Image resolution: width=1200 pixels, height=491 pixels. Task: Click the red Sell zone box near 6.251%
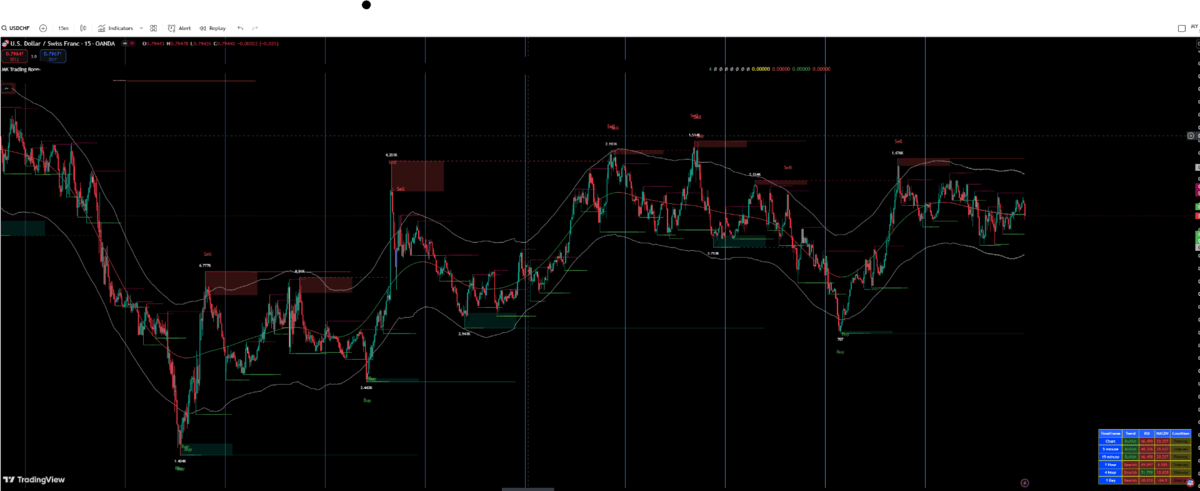[417, 176]
